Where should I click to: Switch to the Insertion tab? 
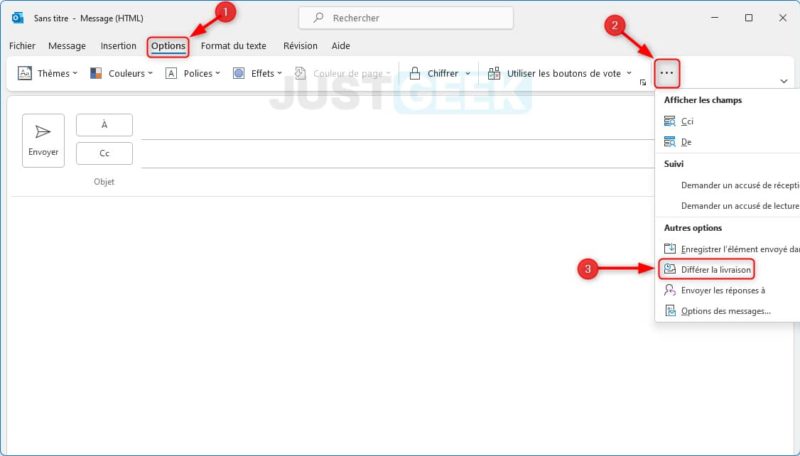[x=118, y=46]
